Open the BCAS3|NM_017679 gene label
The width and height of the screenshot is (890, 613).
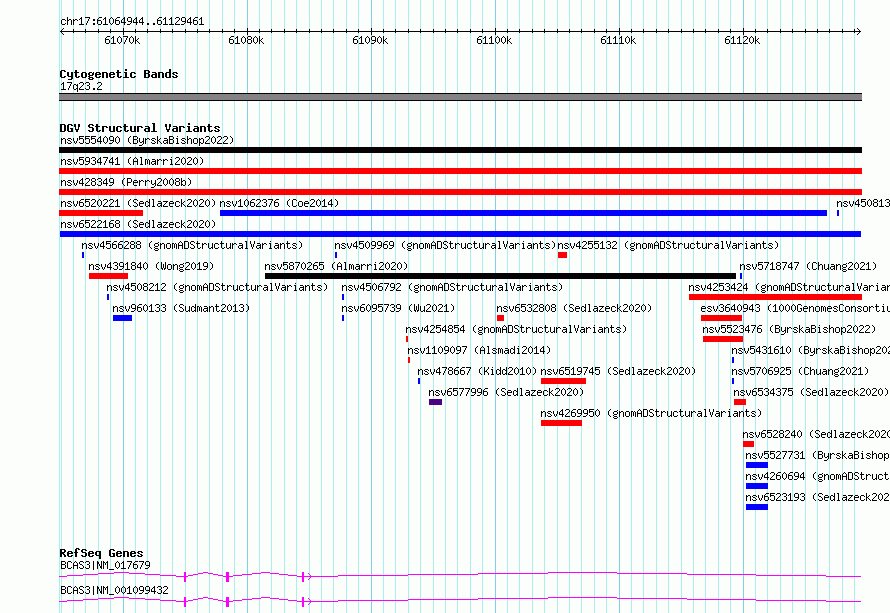point(106,565)
